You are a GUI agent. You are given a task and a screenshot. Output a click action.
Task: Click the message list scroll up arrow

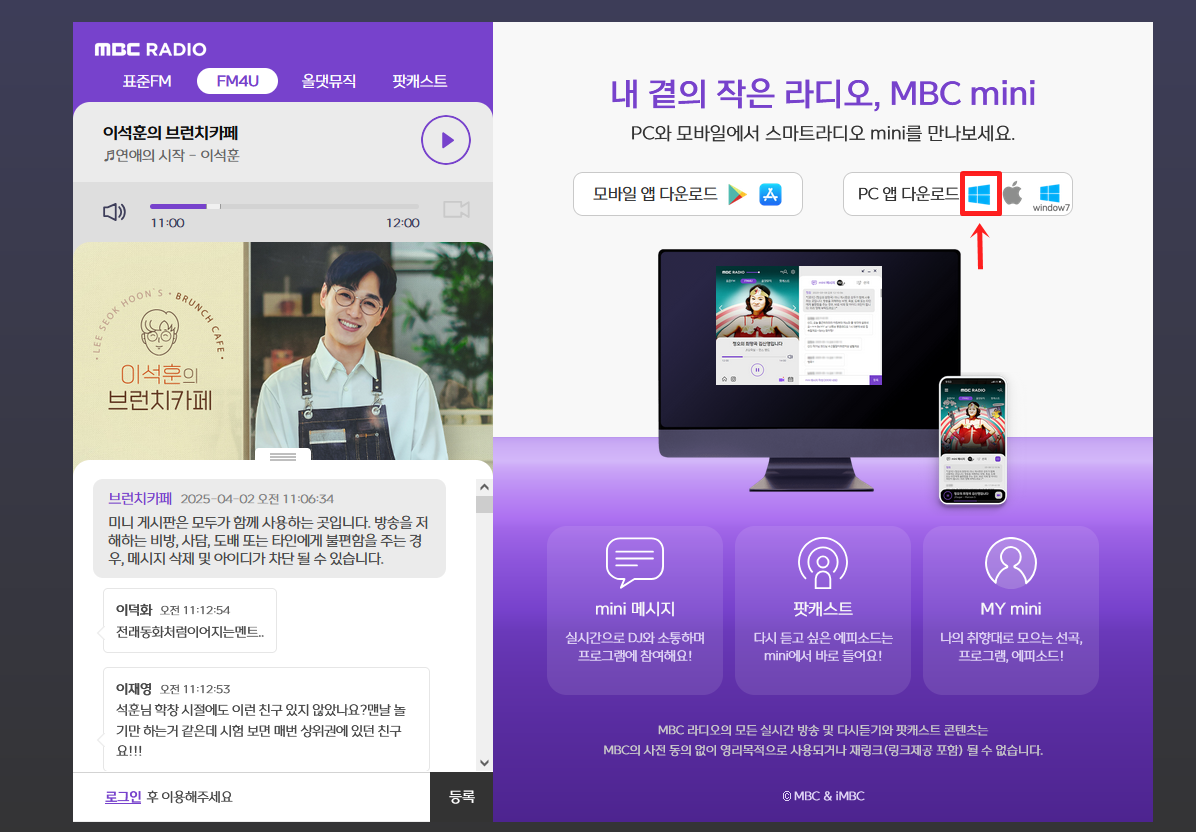pyautogui.click(x=484, y=487)
